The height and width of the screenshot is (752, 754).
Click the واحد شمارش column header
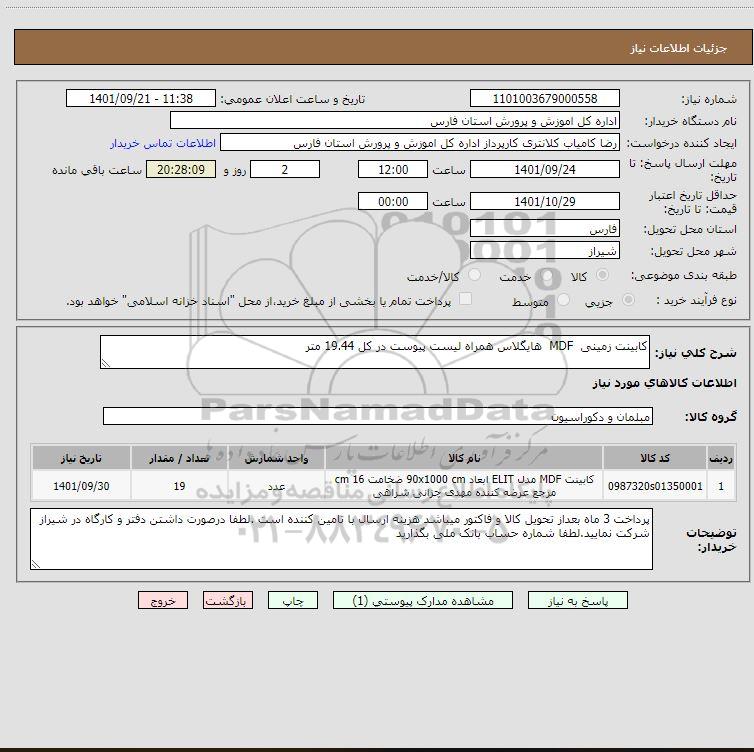276,458
